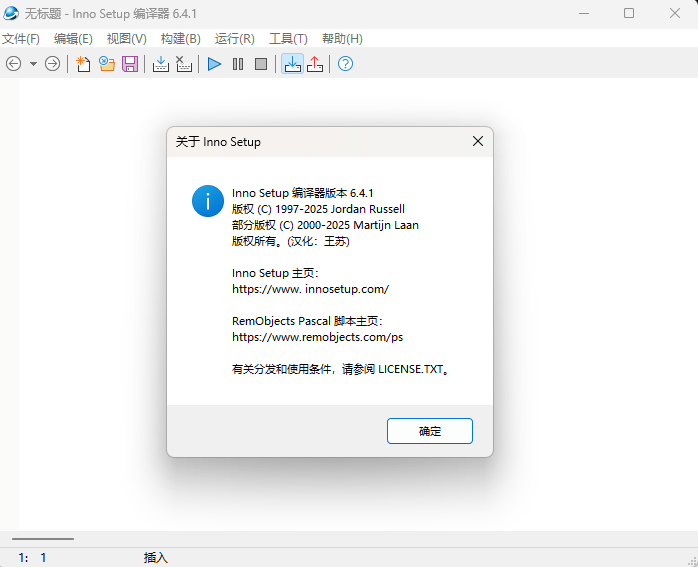Click the 1: 1 cursor position status
This screenshot has height=567, width=698.
(32, 558)
